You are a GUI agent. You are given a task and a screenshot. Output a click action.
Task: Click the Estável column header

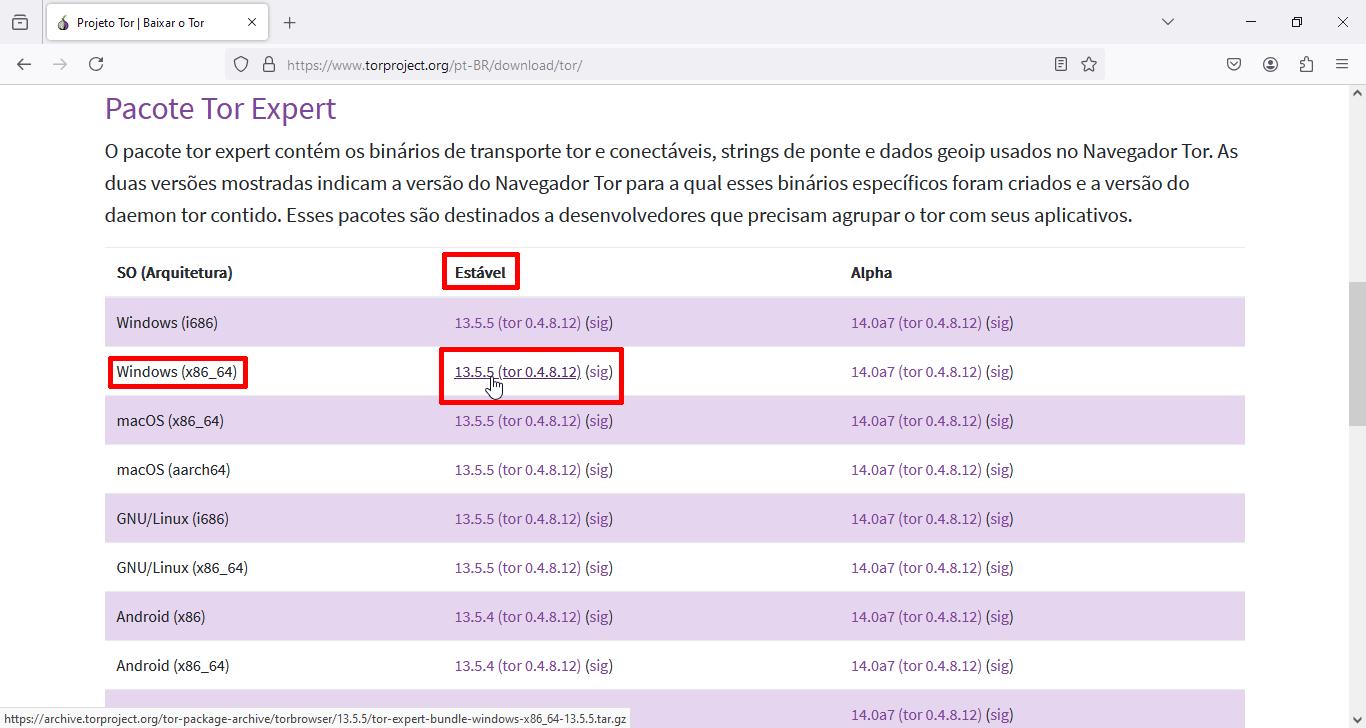(480, 273)
